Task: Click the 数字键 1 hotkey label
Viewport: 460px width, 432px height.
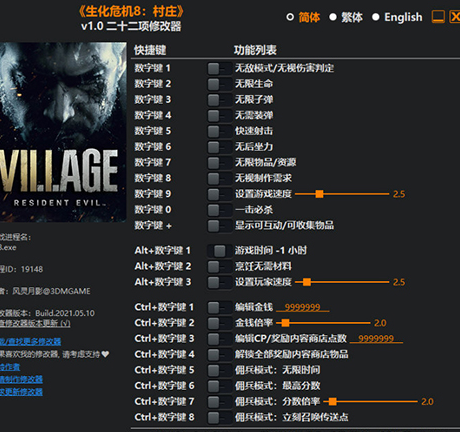Action: (x=152, y=68)
